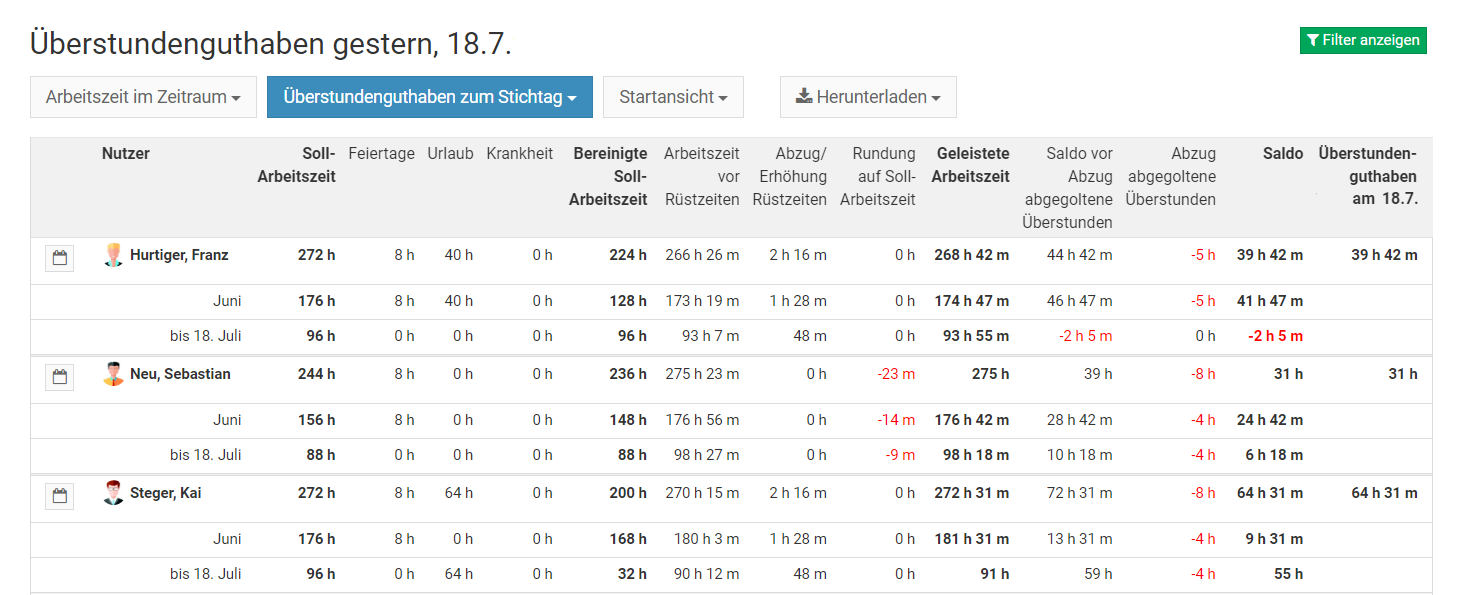Click the Nutzer column header
This screenshot has width=1467, height=595.
126,153
